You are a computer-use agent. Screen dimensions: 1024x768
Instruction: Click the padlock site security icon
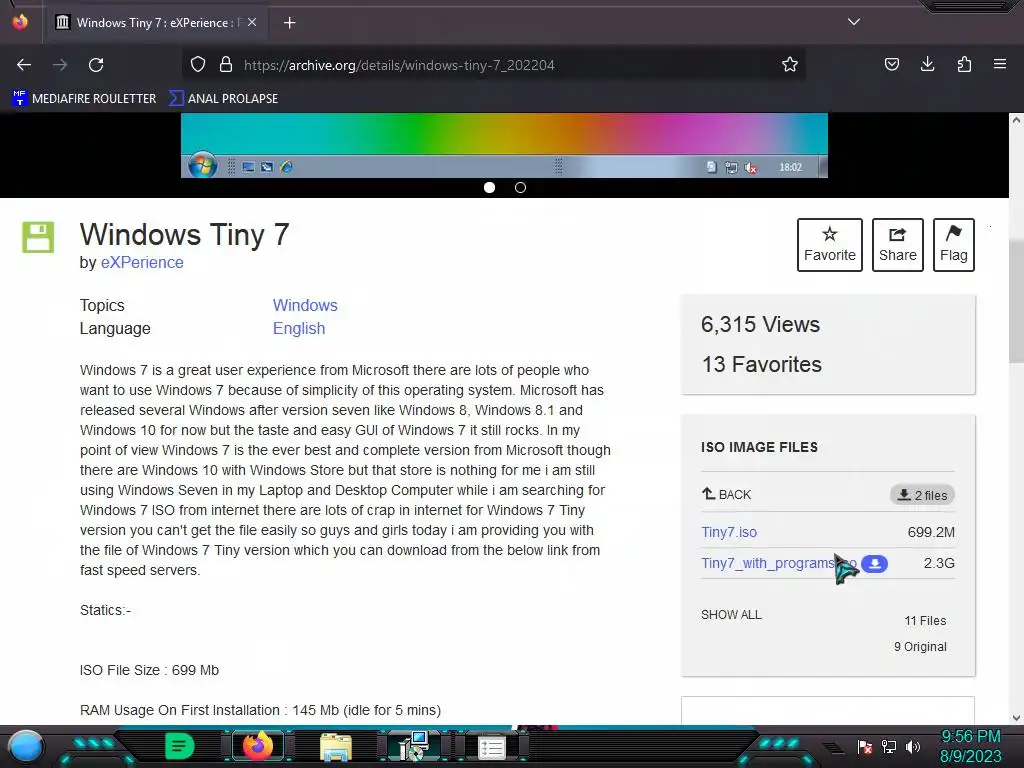point(226,65)
